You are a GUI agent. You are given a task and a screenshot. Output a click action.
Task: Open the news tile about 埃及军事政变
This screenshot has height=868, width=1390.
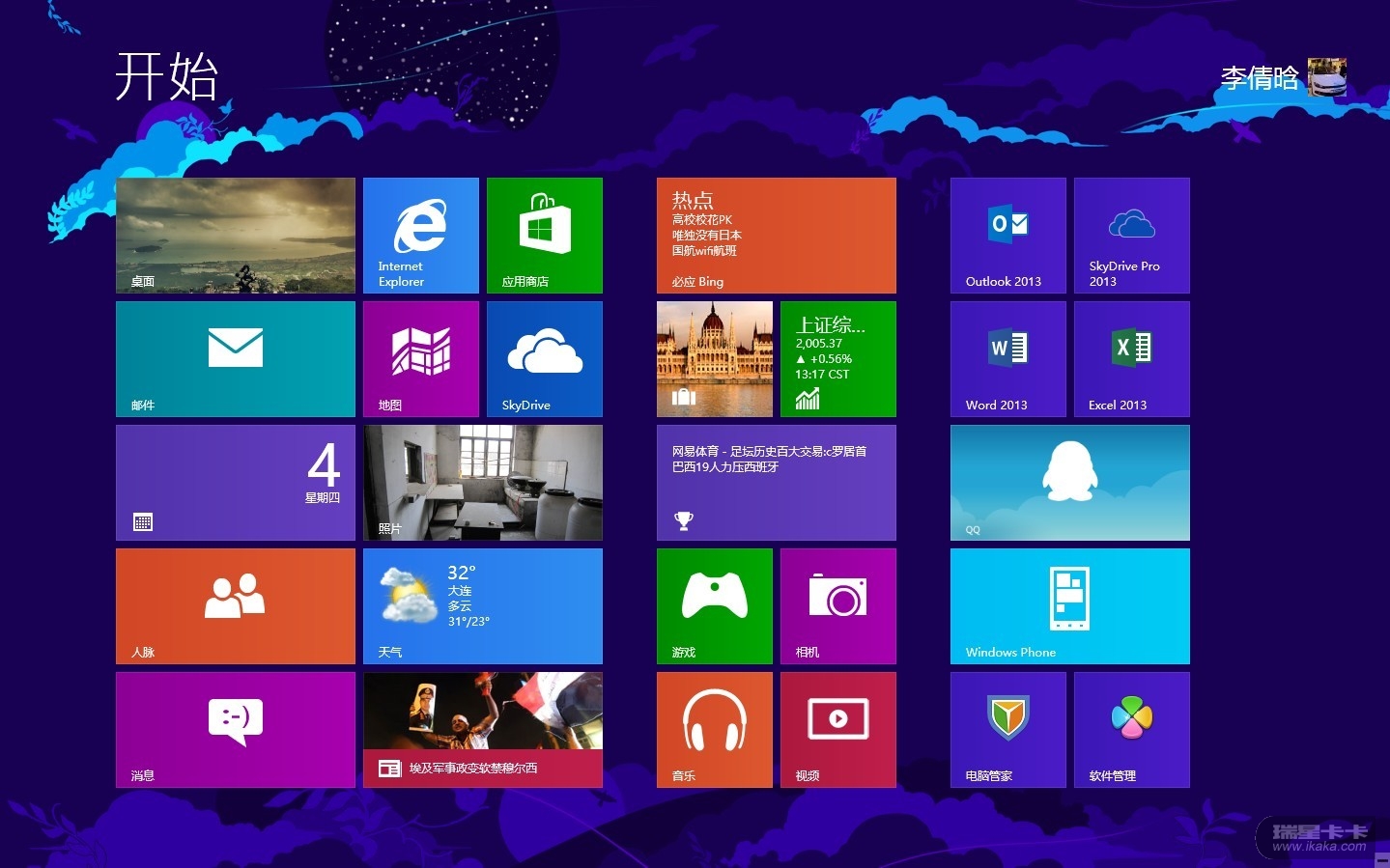tap(483, 730)
